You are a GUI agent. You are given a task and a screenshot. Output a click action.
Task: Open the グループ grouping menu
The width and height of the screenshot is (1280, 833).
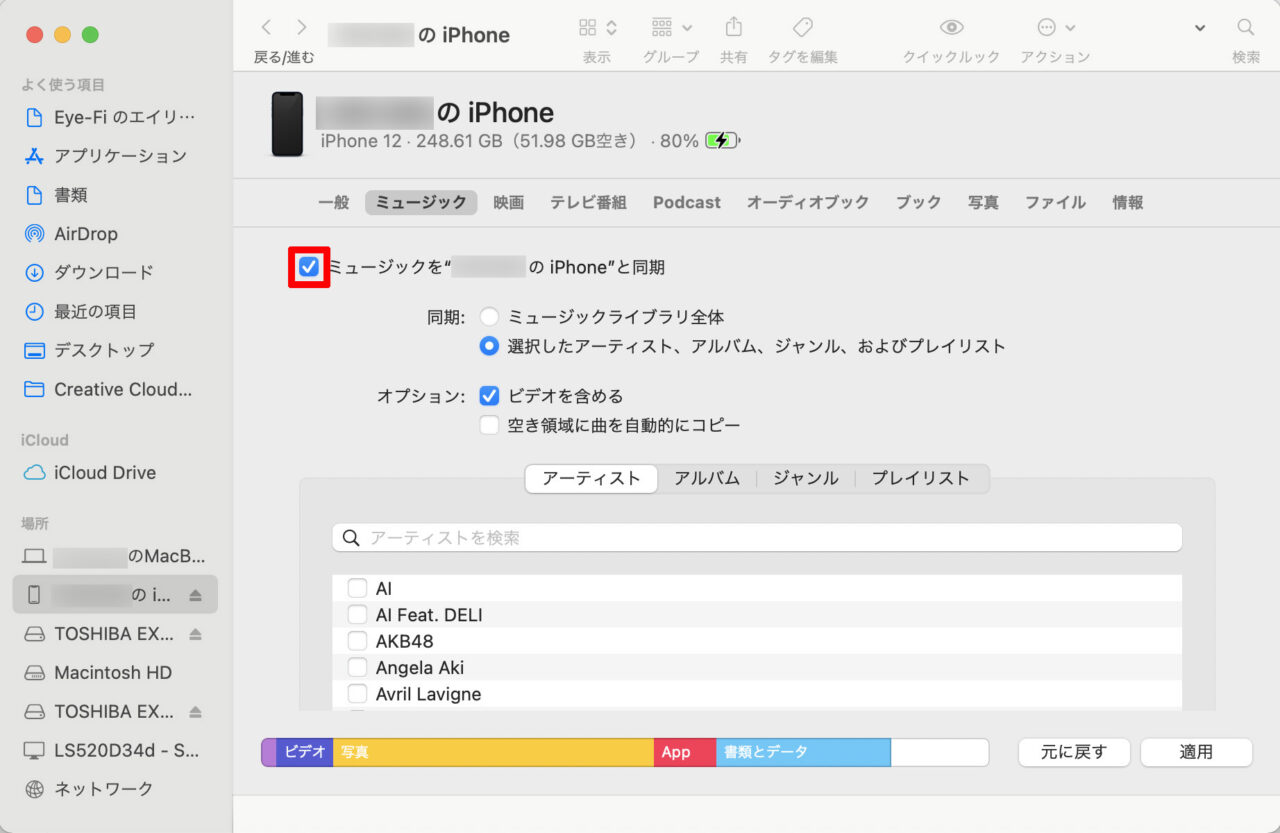671,28
